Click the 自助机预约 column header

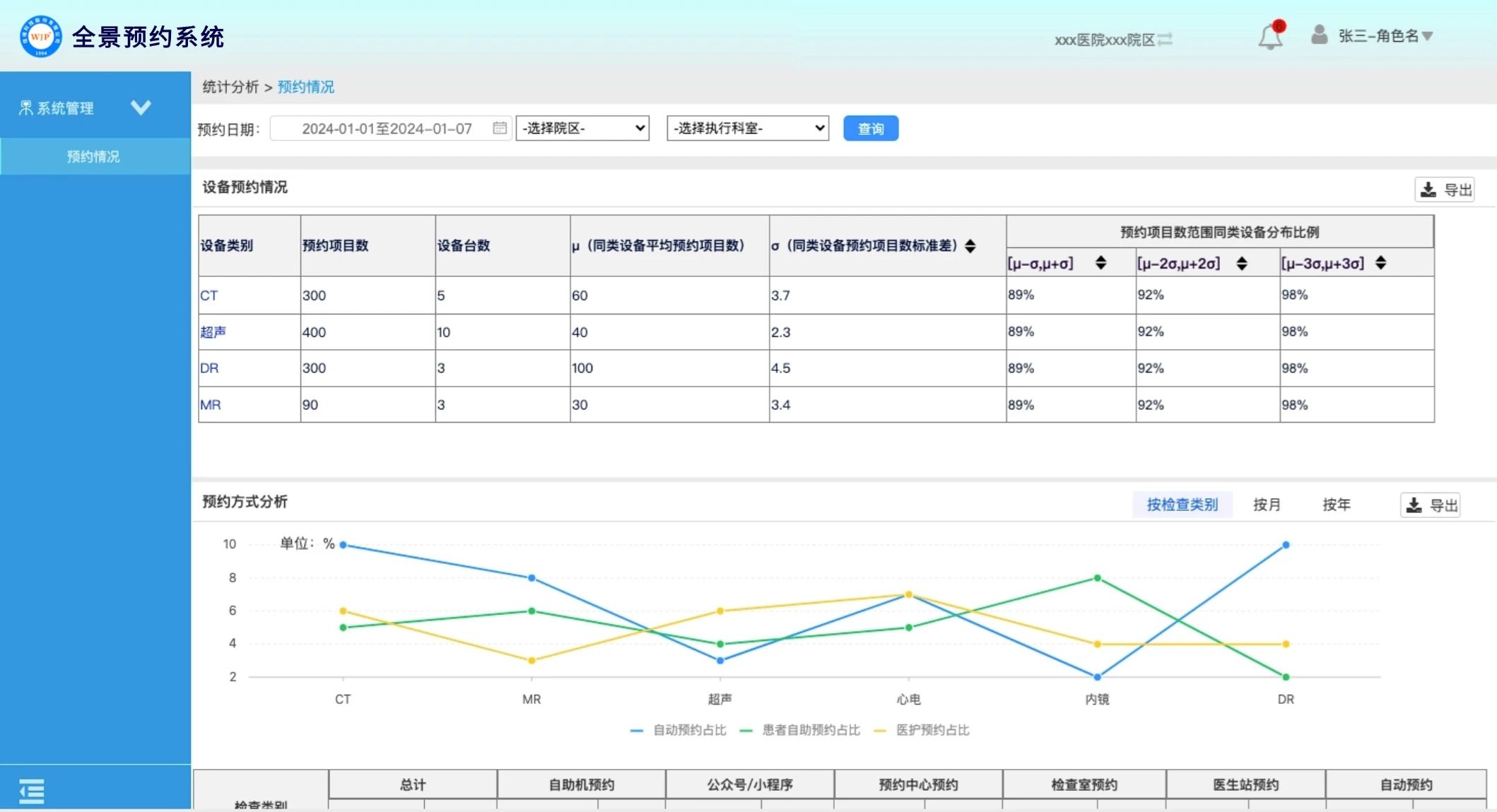[x=581, y=784]
